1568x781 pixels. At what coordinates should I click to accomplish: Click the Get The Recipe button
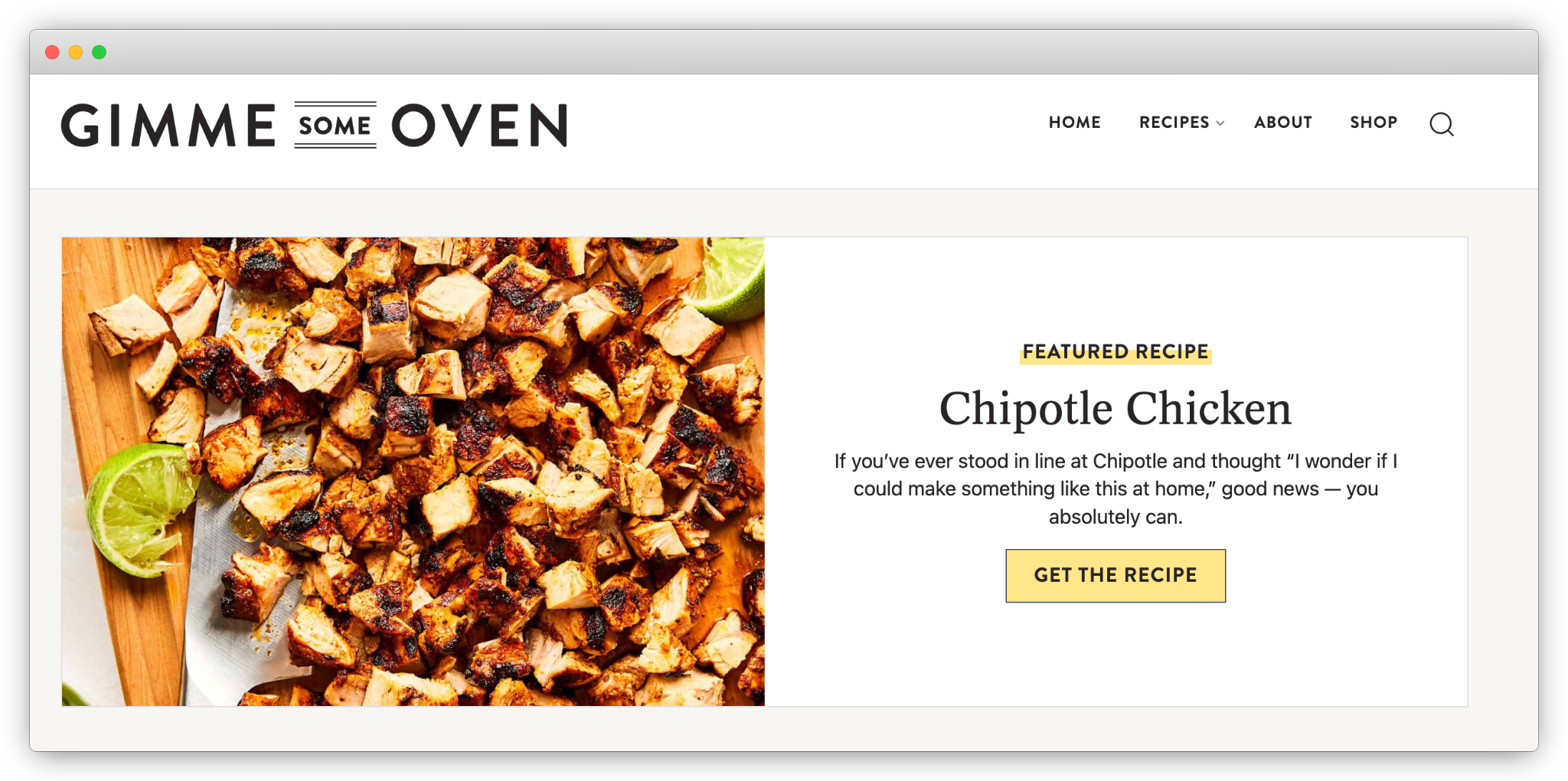coord(1116,576)
